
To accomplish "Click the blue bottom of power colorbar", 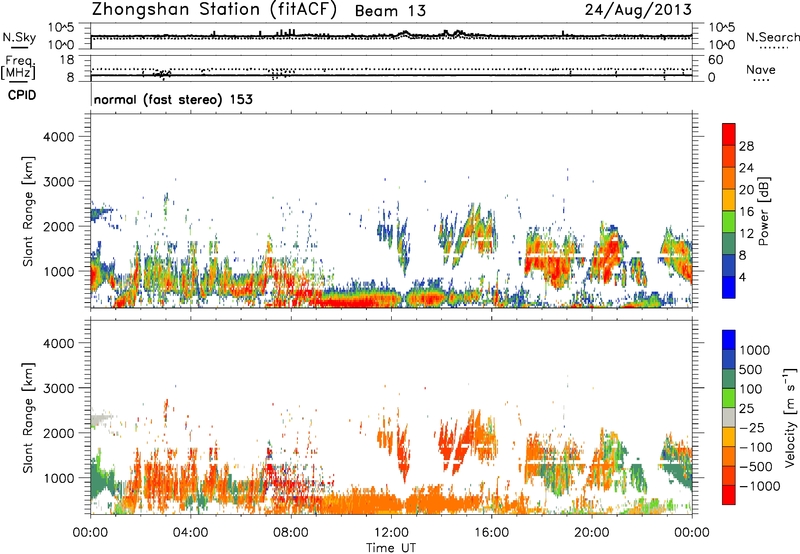I will click(x=729, y=290).
